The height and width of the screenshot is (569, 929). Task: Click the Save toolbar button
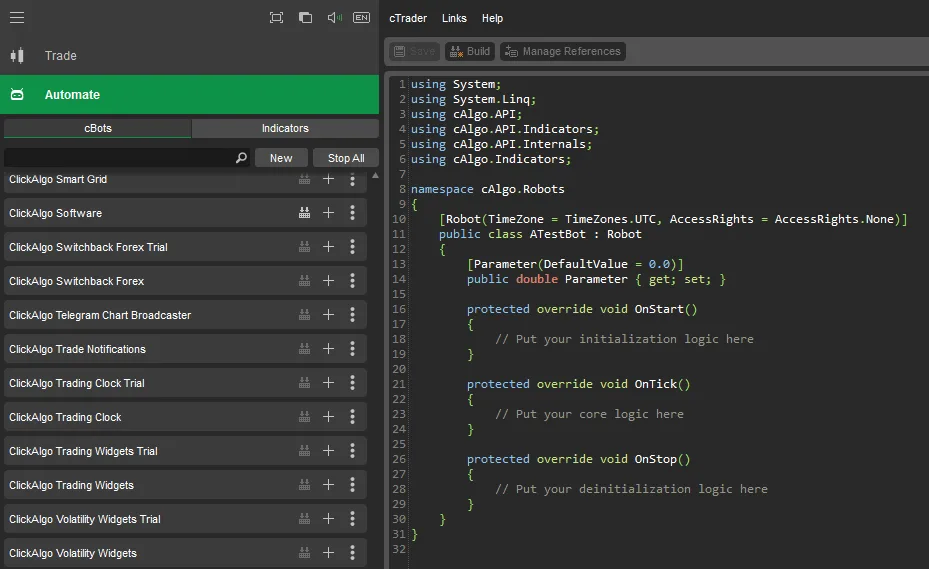[415, 52]
